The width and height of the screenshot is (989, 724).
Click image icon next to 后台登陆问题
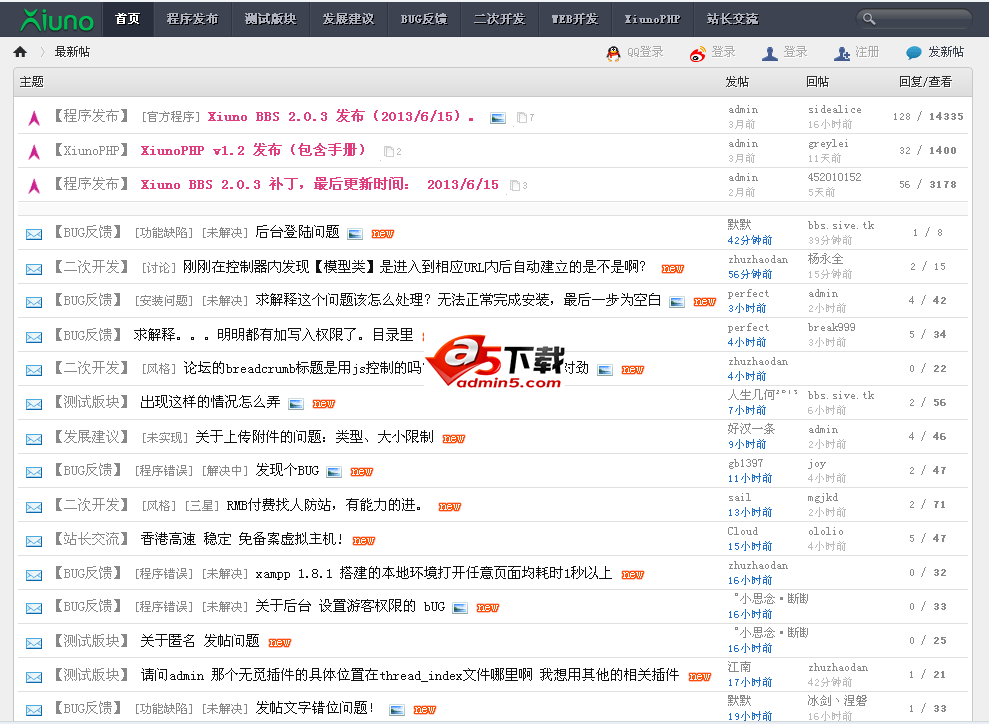pyautogui.click(x=355, y=234)
